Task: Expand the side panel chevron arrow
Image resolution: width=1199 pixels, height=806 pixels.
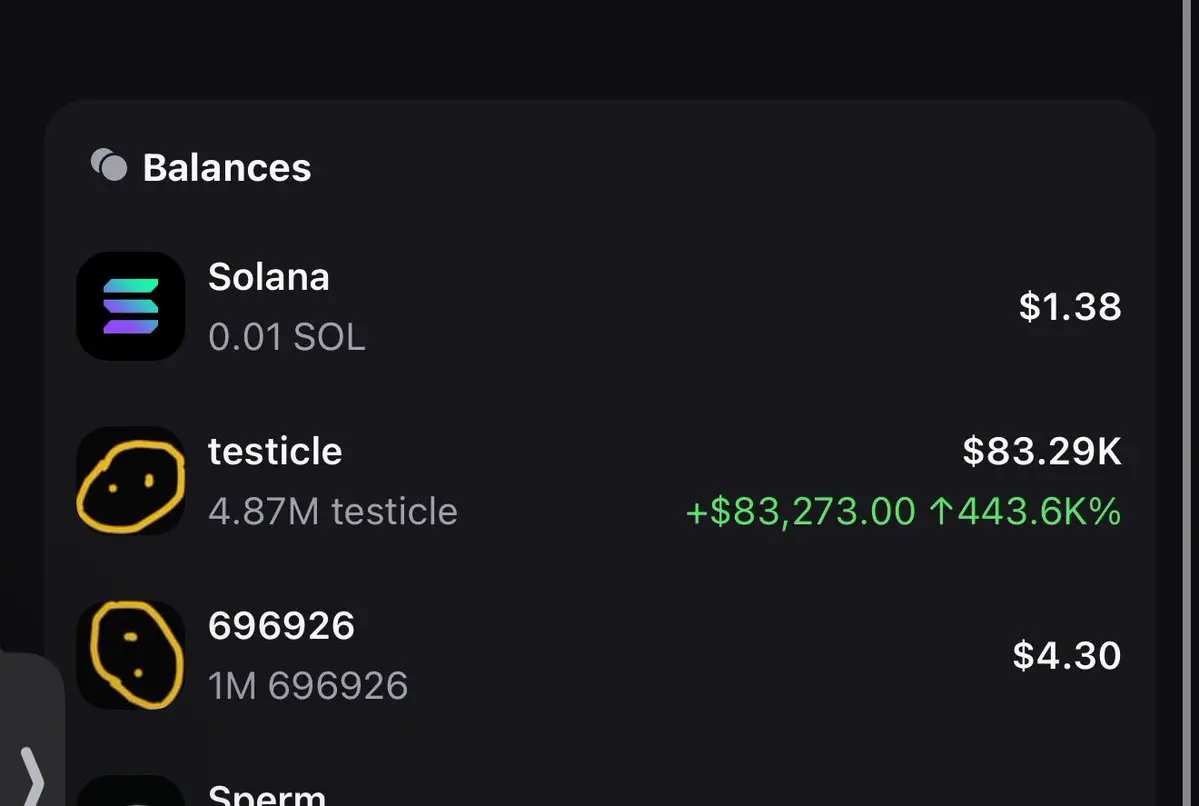Action: [32, 775]
